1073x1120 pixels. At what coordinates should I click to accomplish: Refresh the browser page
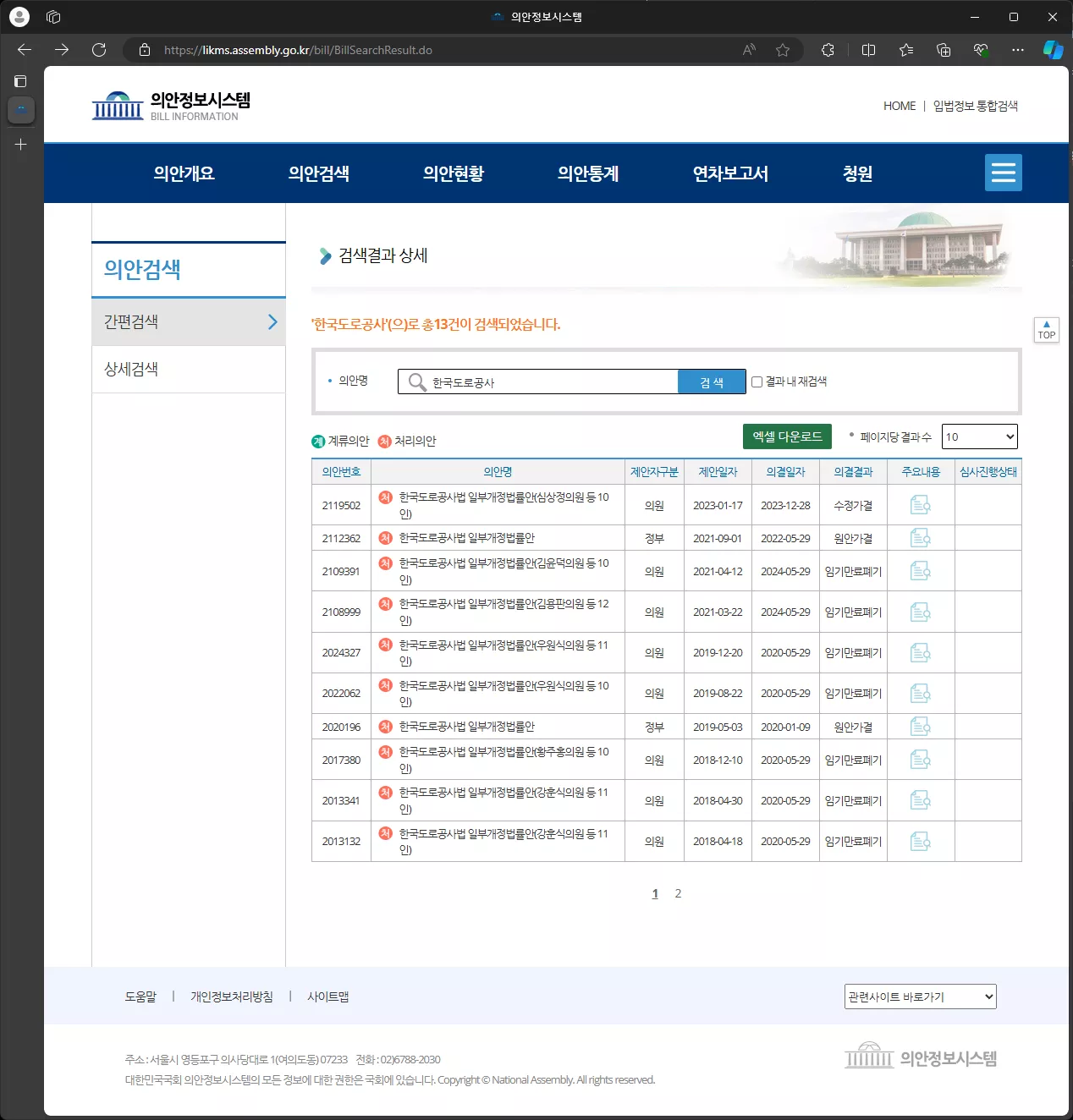[x=99, y=50]
